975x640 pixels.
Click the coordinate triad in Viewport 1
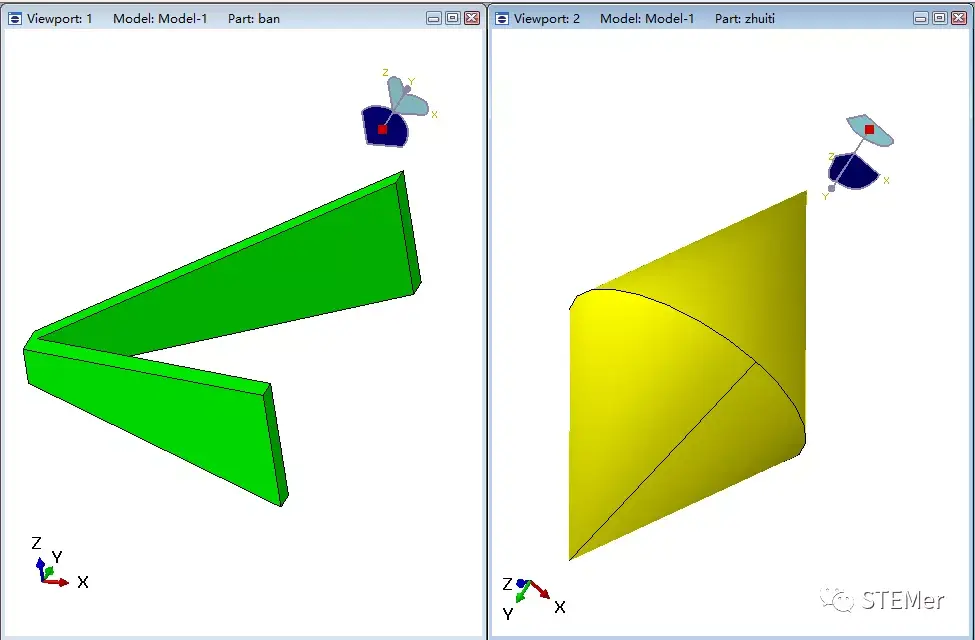tap(60, 562)
